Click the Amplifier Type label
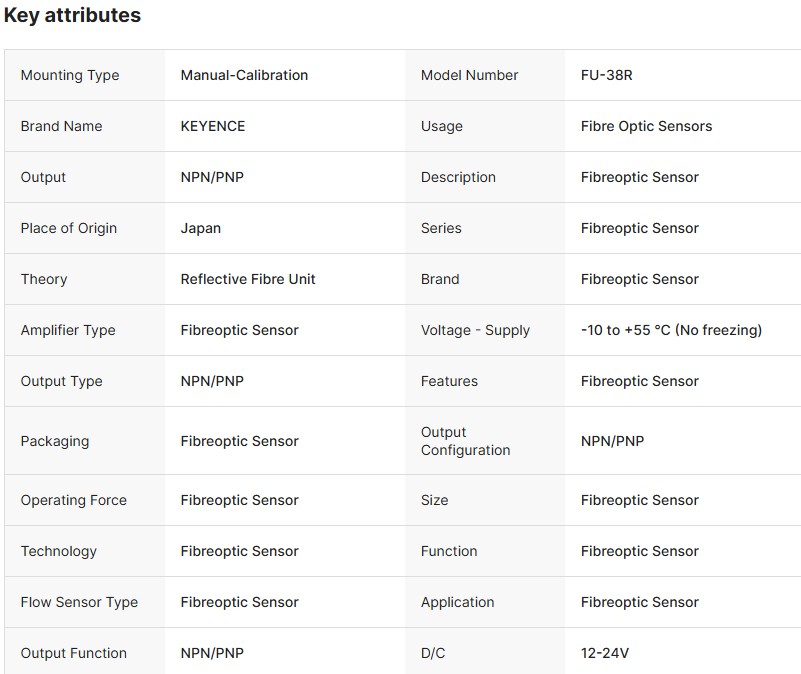 coord(68,330)
